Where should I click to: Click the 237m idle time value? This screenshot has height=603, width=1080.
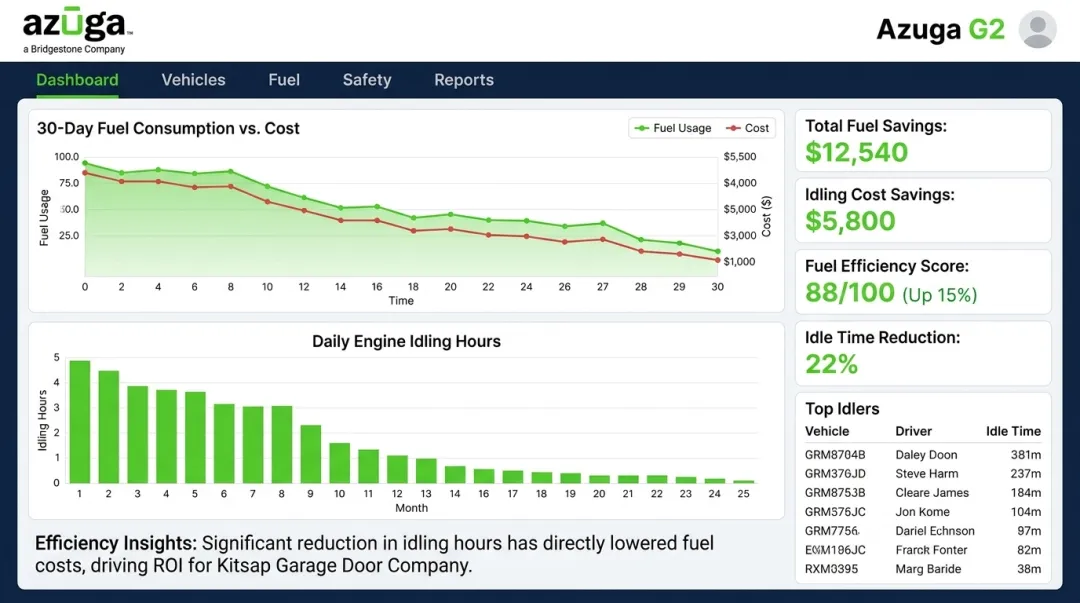[1026, 473]
